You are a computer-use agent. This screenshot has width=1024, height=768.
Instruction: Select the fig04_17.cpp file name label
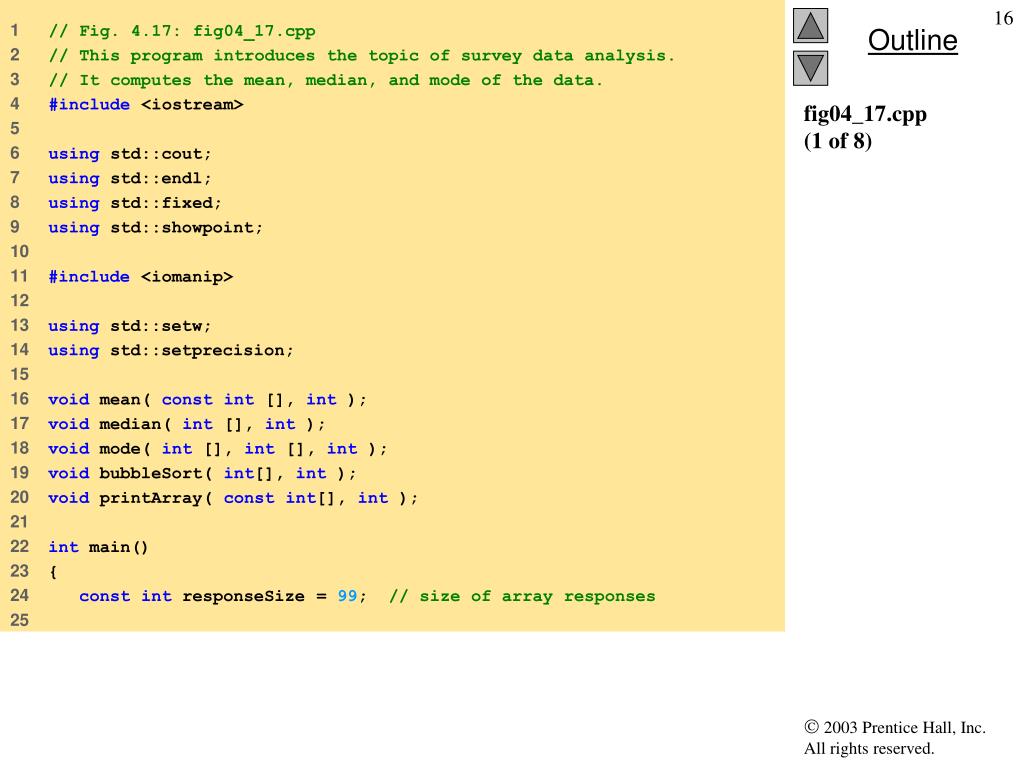point(865,114)
